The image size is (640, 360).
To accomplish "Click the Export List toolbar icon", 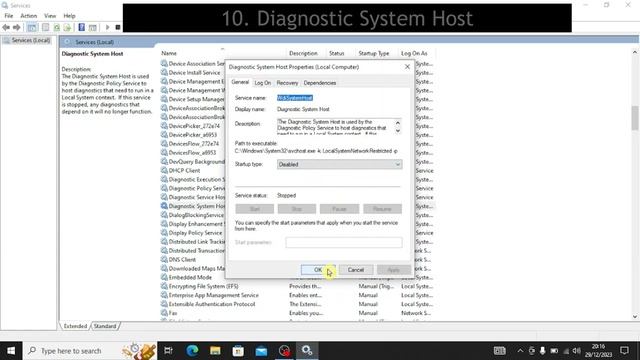I will [67, 27].
